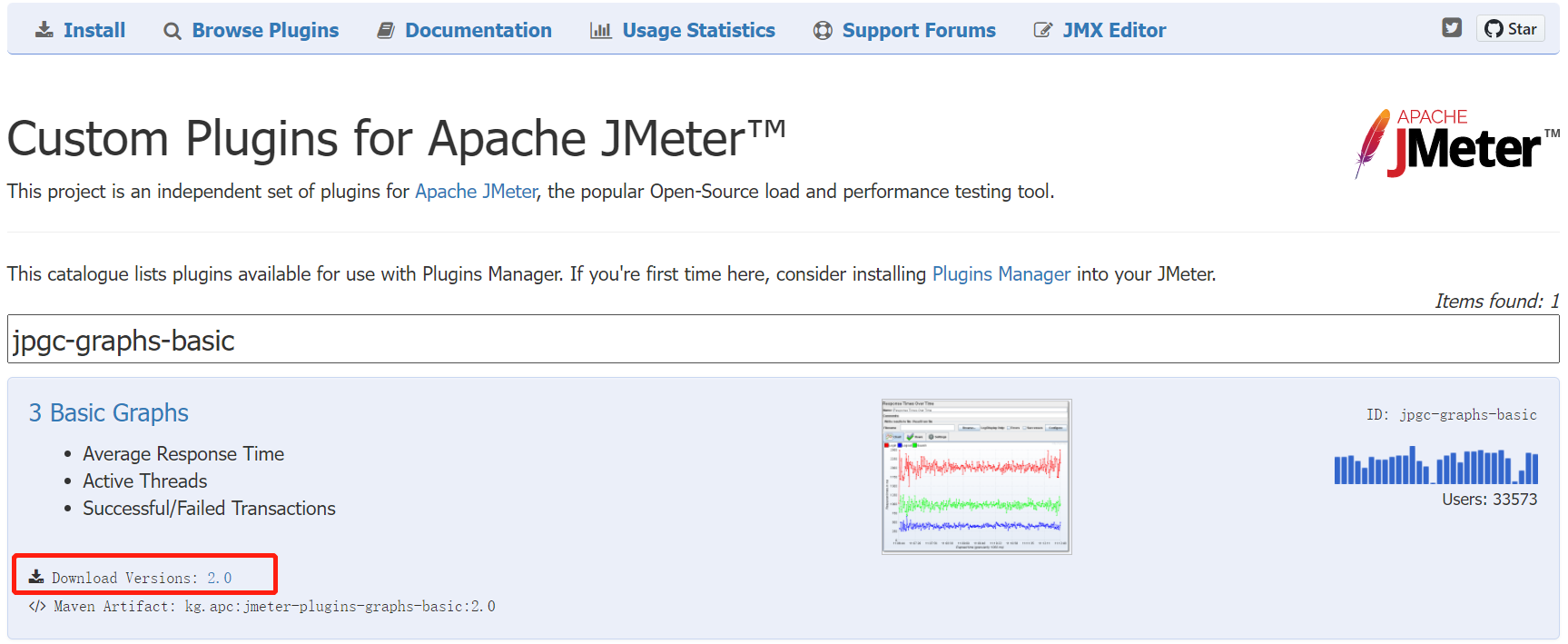
Task: Open the JMX Editor link
Action: 1114,31
